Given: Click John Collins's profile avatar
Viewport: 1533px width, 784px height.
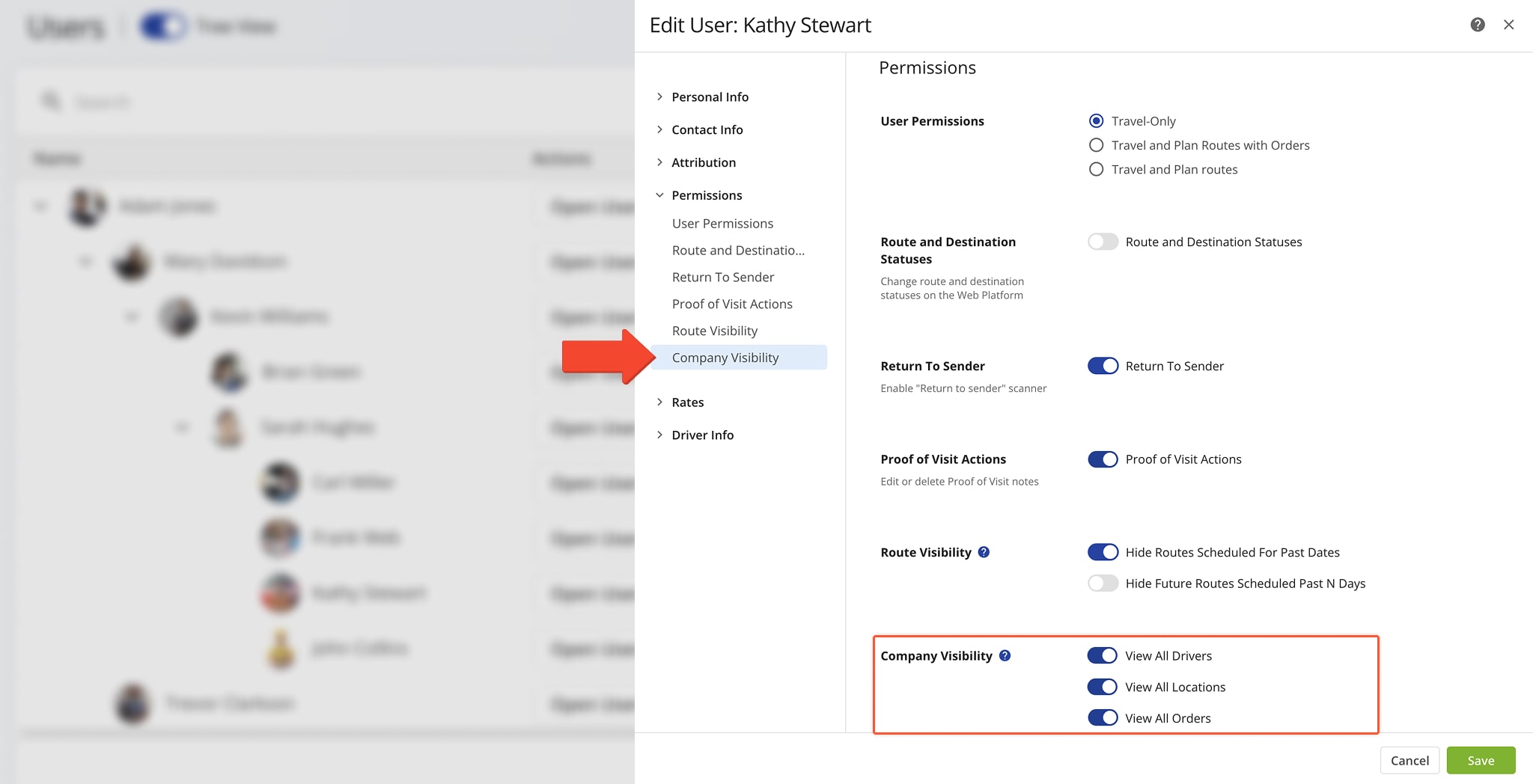Looking at the screenshot, I should point(279,649).
